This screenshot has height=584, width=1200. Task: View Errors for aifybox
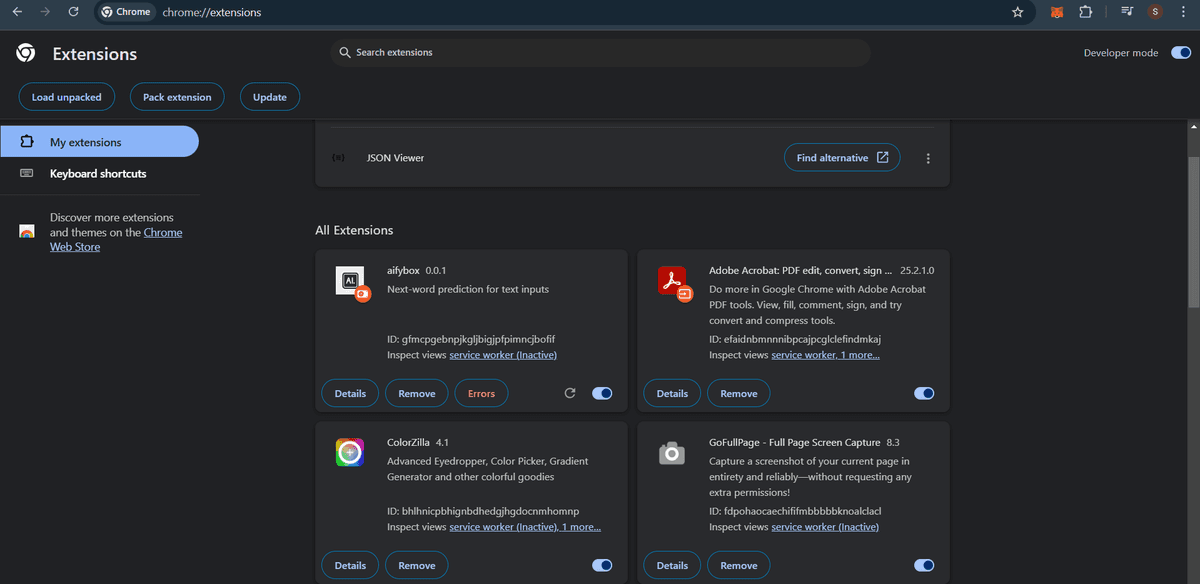pyautogui.click(x=481, y=394)
